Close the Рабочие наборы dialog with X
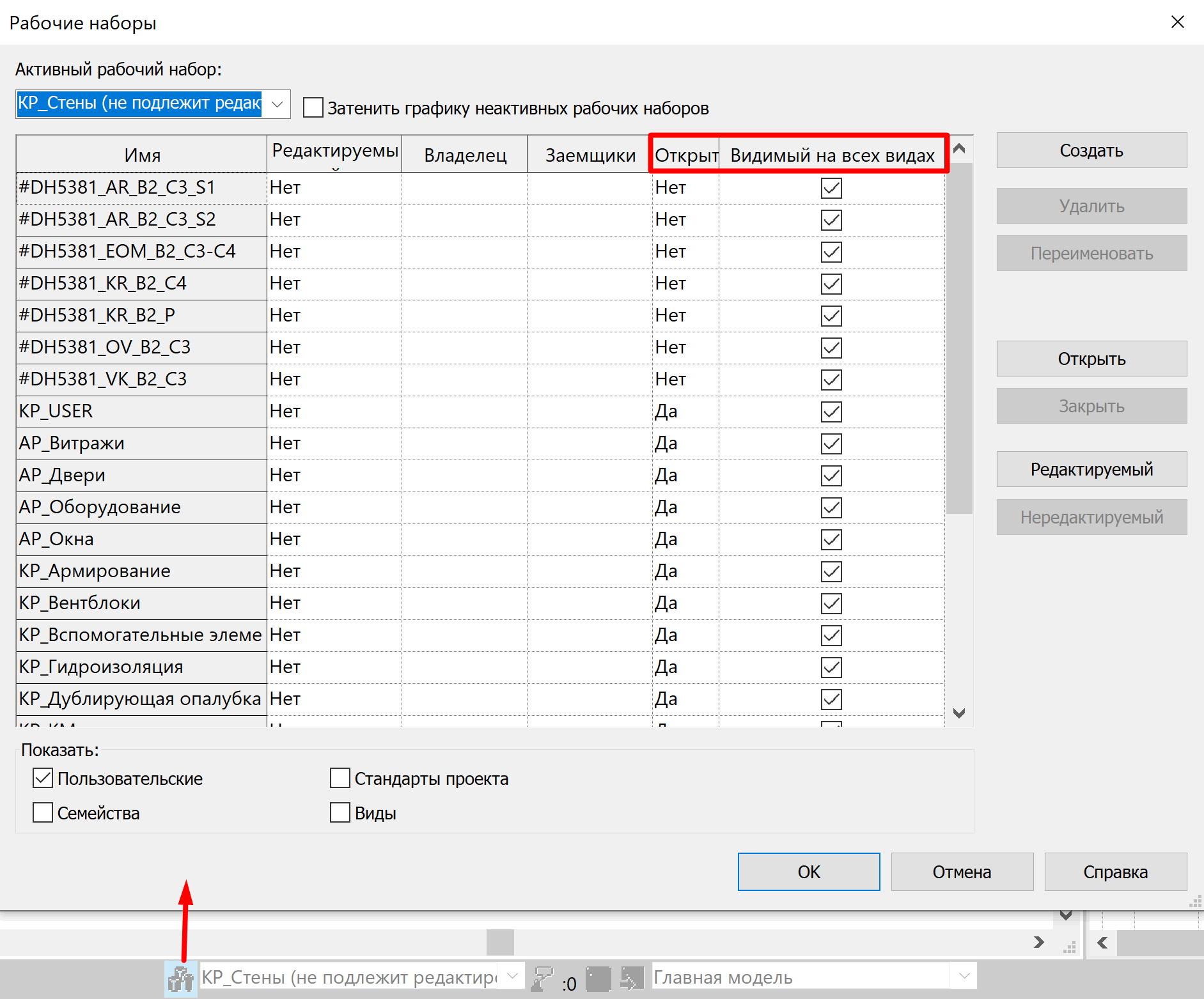The width and height of the screenshot is (1204, 999). [x=1178, y=22]
